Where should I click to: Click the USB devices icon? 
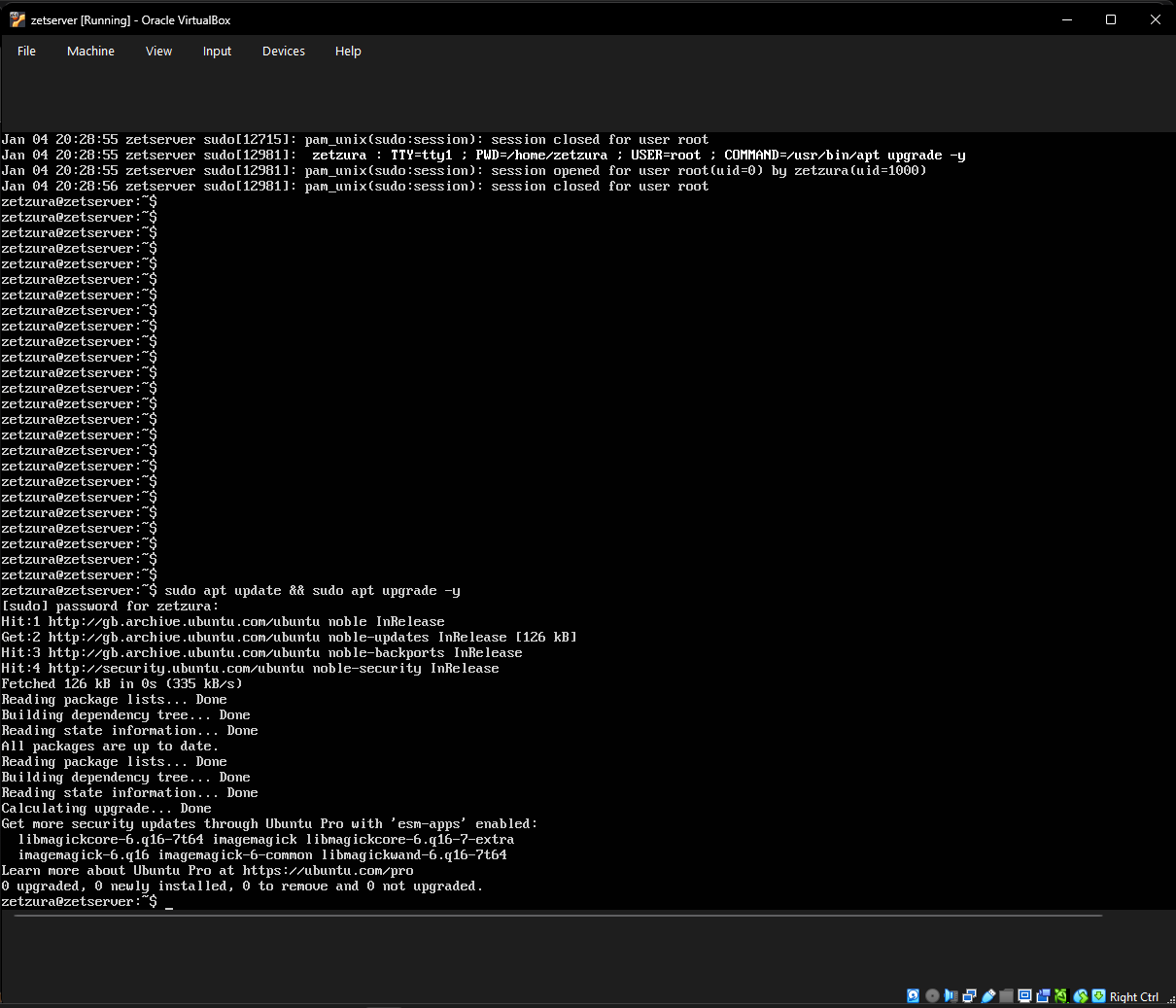point(987,995)
